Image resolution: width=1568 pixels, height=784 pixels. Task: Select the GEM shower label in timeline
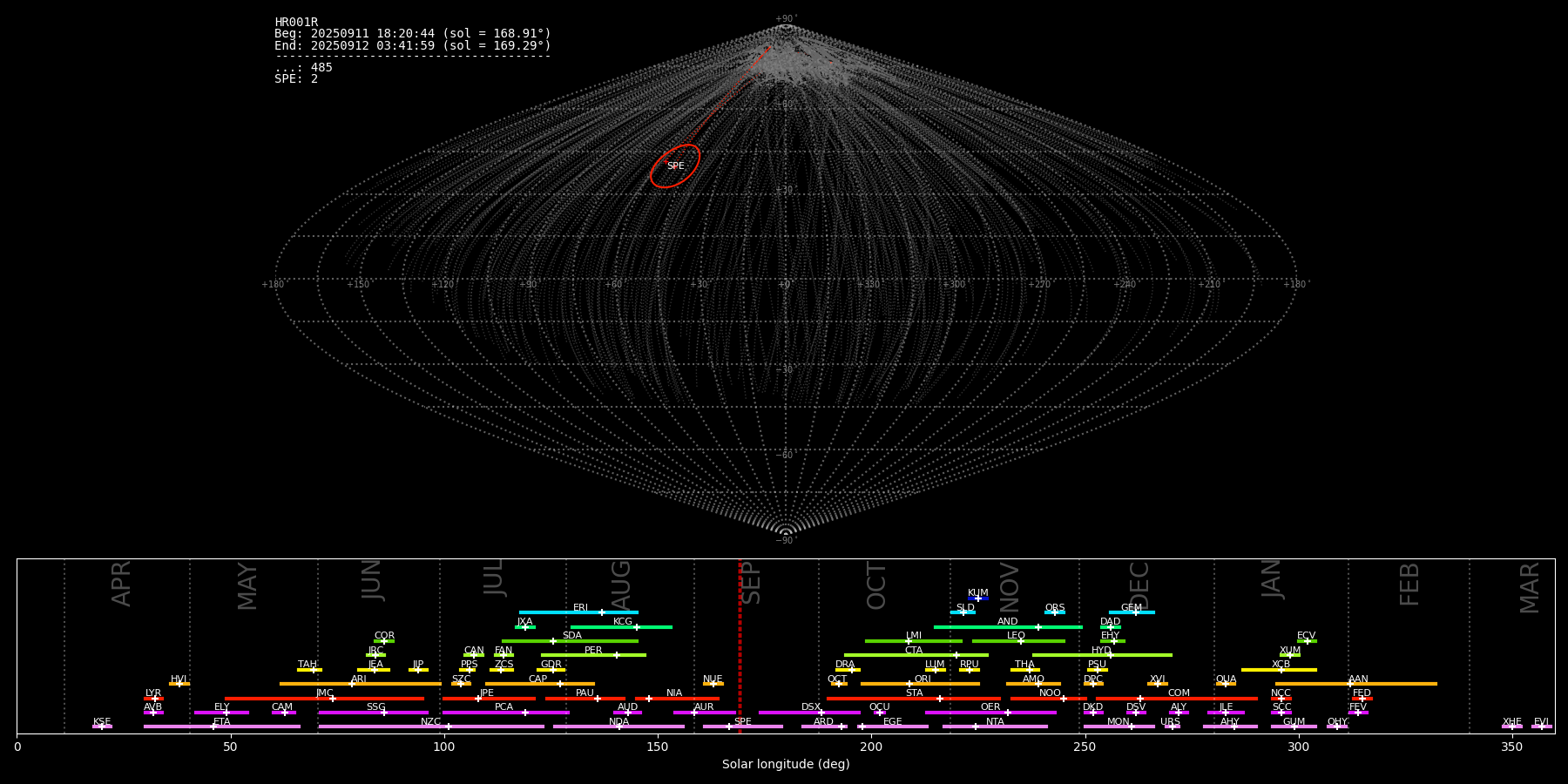tap(1132, 608)
